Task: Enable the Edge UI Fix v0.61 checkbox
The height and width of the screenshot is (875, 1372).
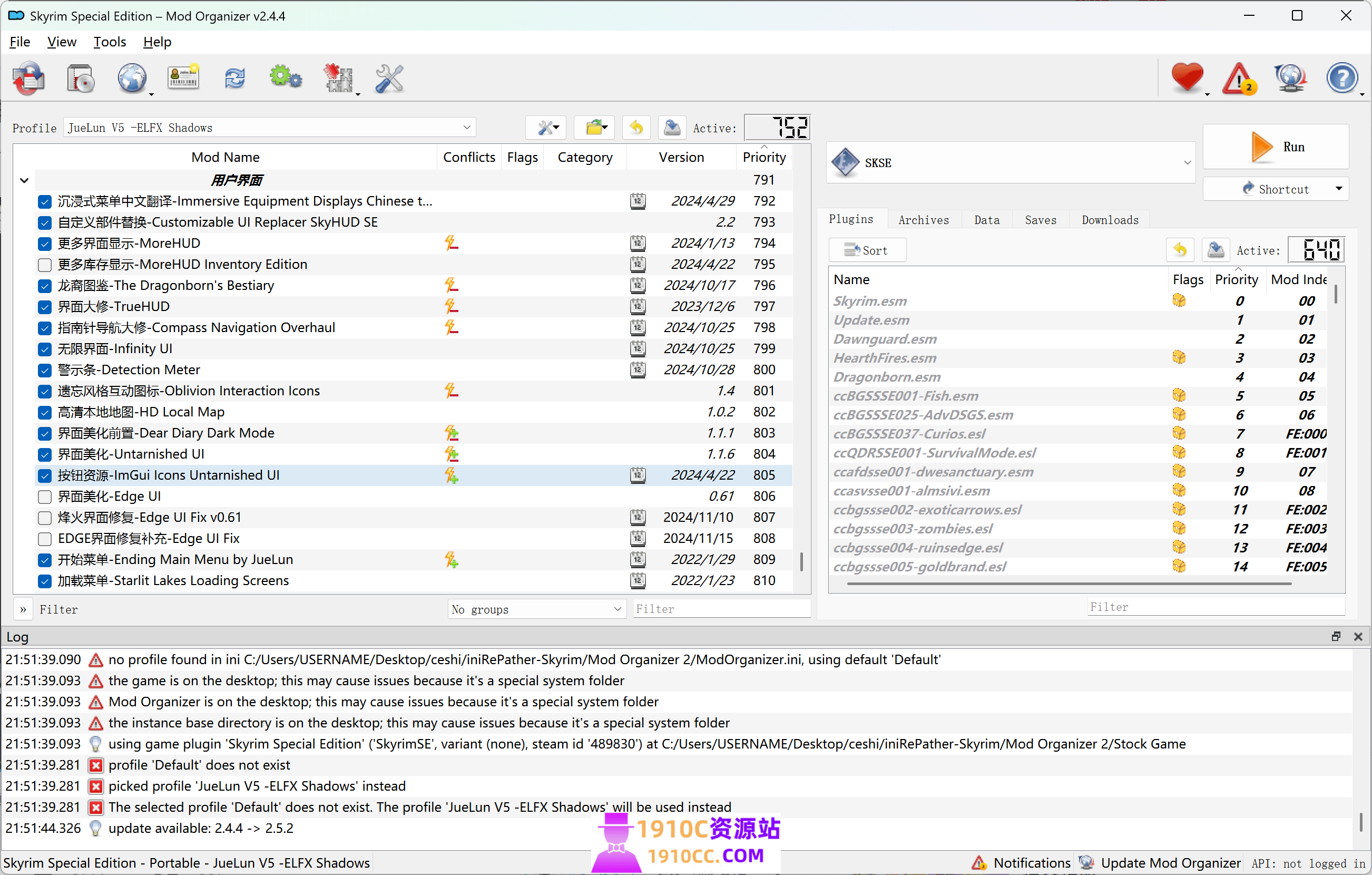Action: click(44, 518)
